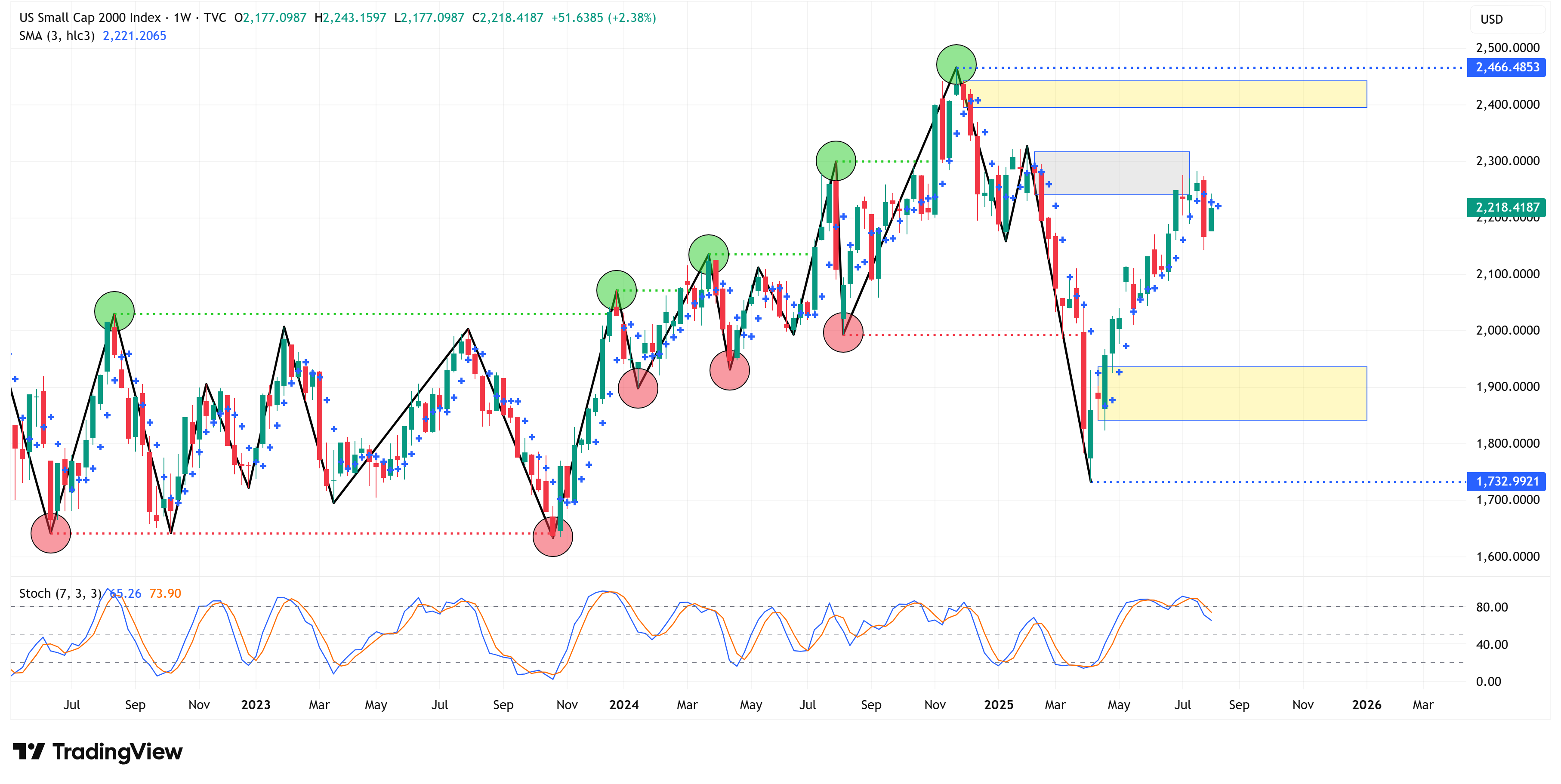
Task: Click the 2025 label on the time axis
Action: click(x=998, y=704)
